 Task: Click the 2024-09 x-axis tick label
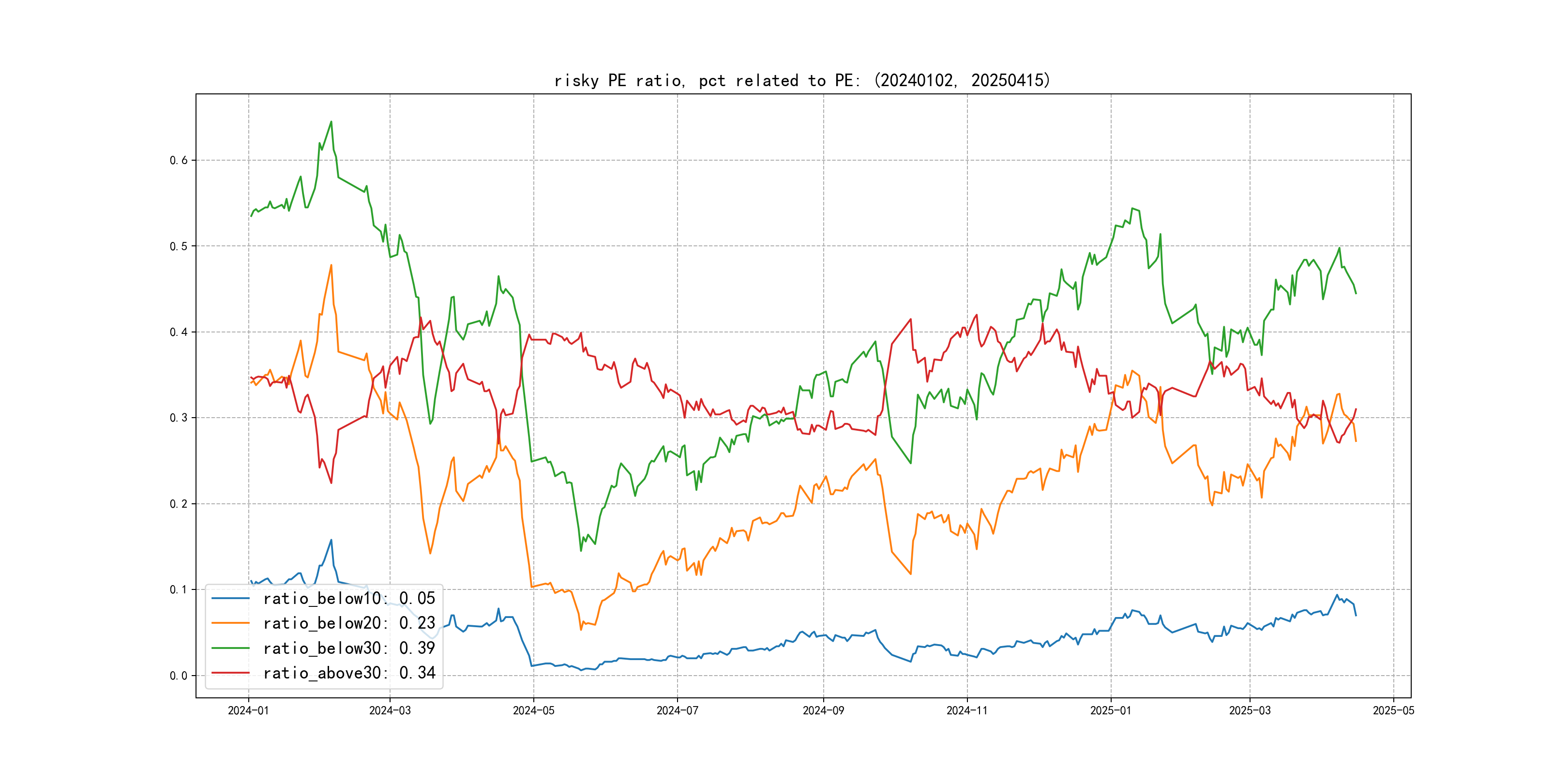point(823,710)
